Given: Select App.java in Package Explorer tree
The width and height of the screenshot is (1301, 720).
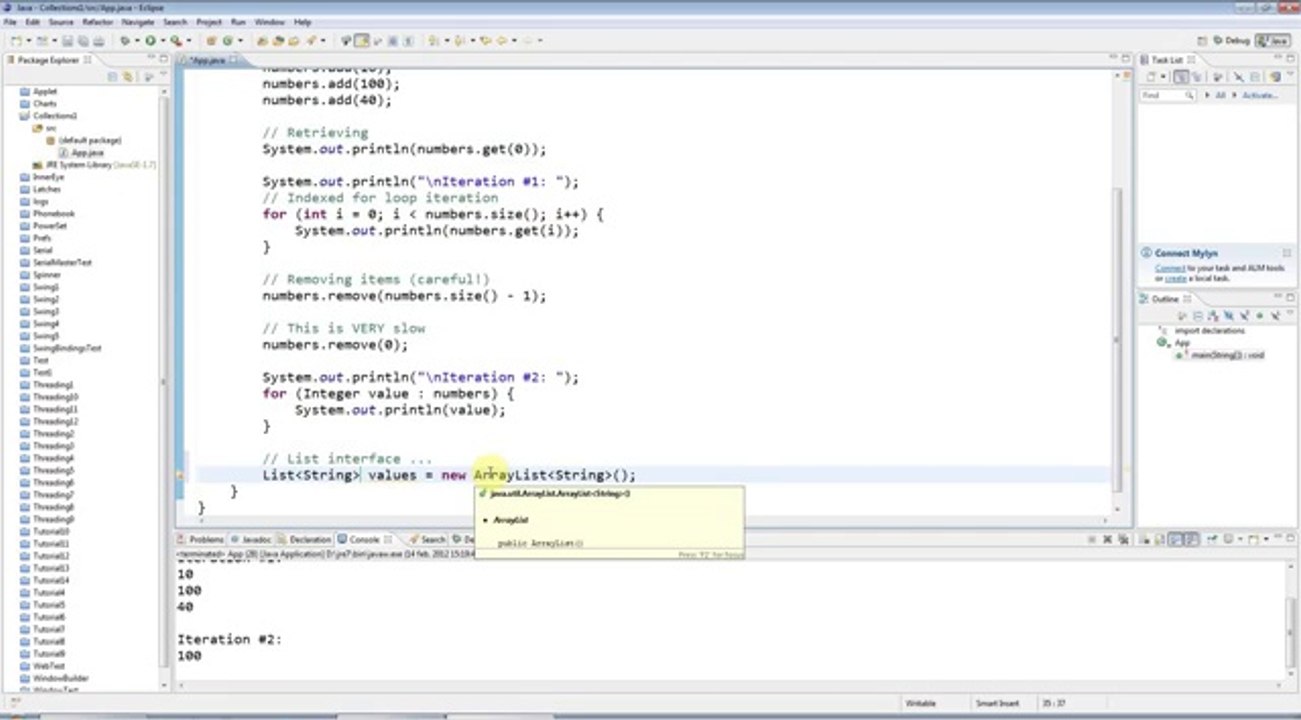Looking at the screenshot, I should 87,153.
